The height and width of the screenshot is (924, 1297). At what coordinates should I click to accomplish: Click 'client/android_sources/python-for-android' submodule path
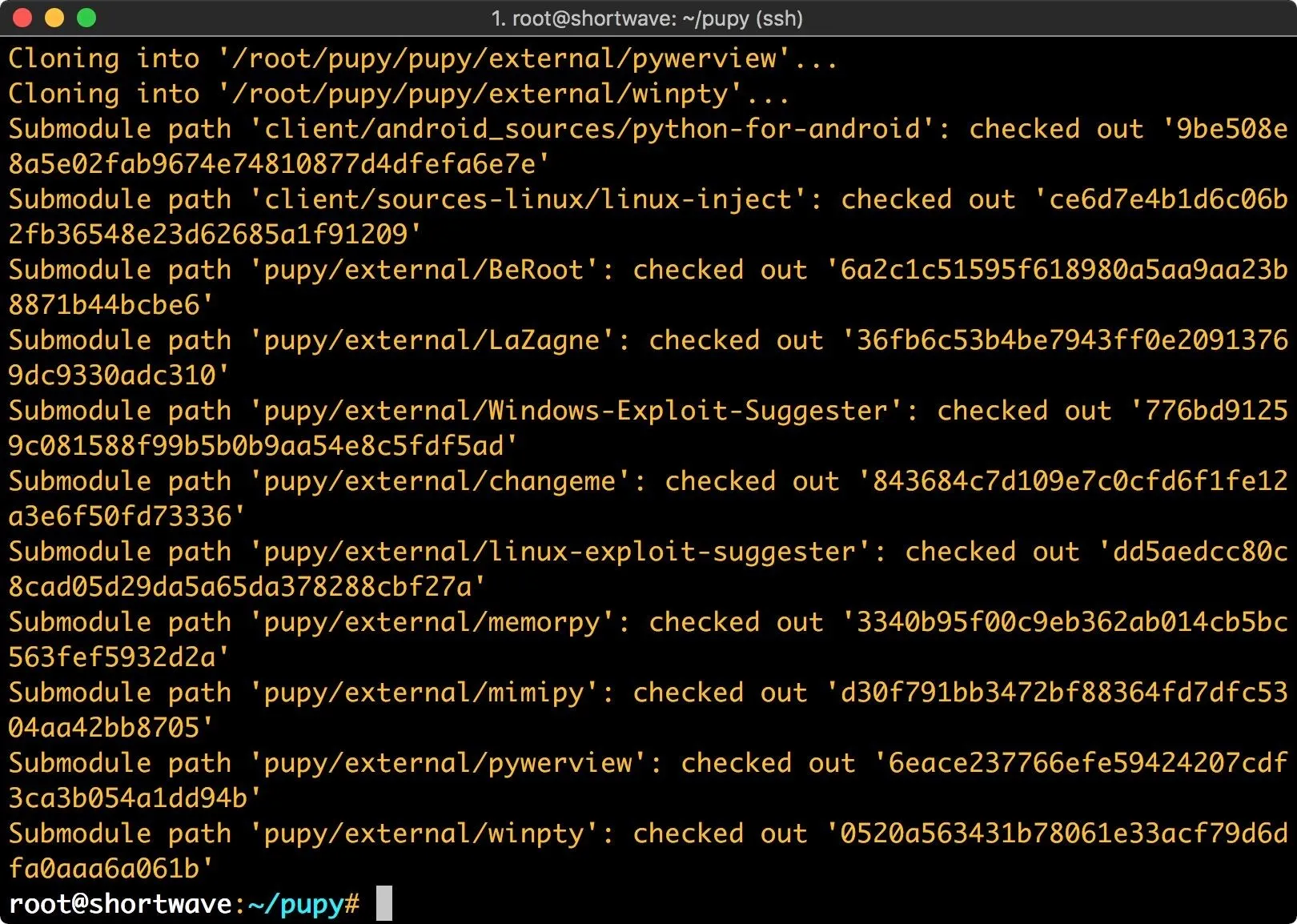tap(592, 129)
